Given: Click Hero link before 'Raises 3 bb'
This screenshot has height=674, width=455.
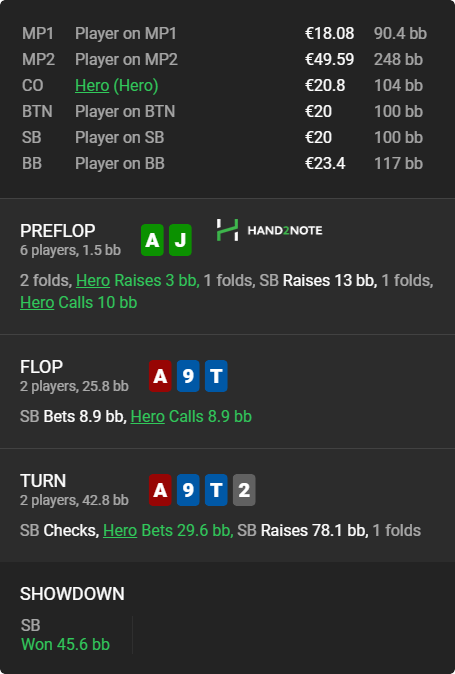Looking at the screenshot, I should (93, 281).
